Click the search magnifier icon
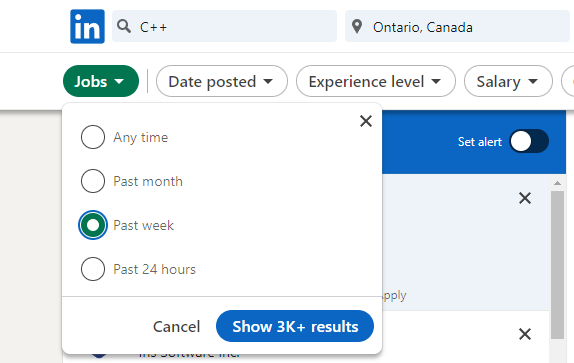The width and height of the screenshot is (574, 363). pos(124,26)
